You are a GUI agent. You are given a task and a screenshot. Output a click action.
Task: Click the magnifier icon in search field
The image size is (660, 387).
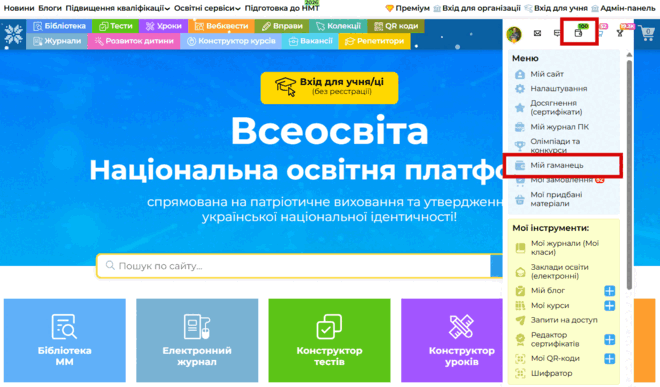pos(110,265)
